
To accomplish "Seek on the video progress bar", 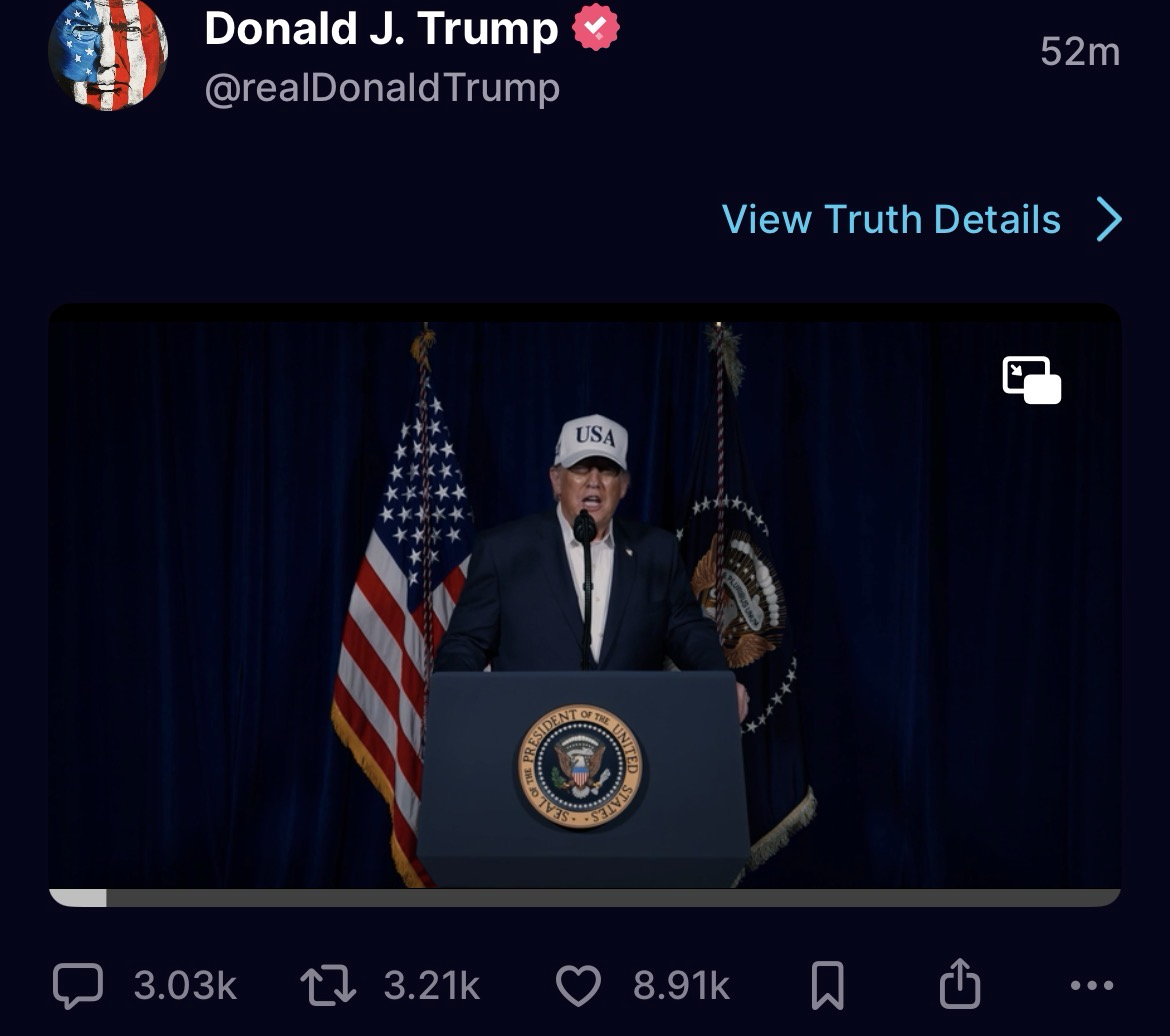I will 585,897.
